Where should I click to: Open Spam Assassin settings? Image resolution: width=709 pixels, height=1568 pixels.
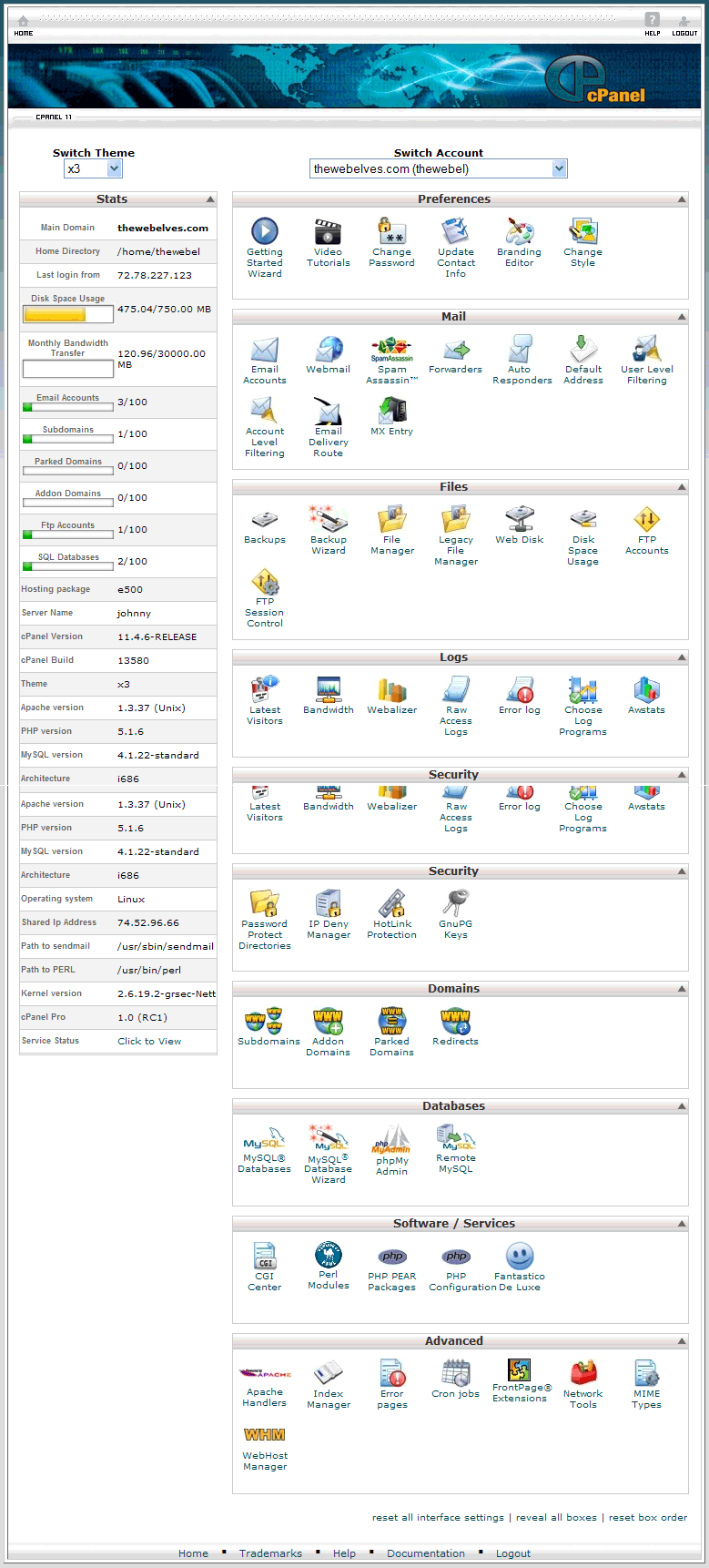click(392, 361)
